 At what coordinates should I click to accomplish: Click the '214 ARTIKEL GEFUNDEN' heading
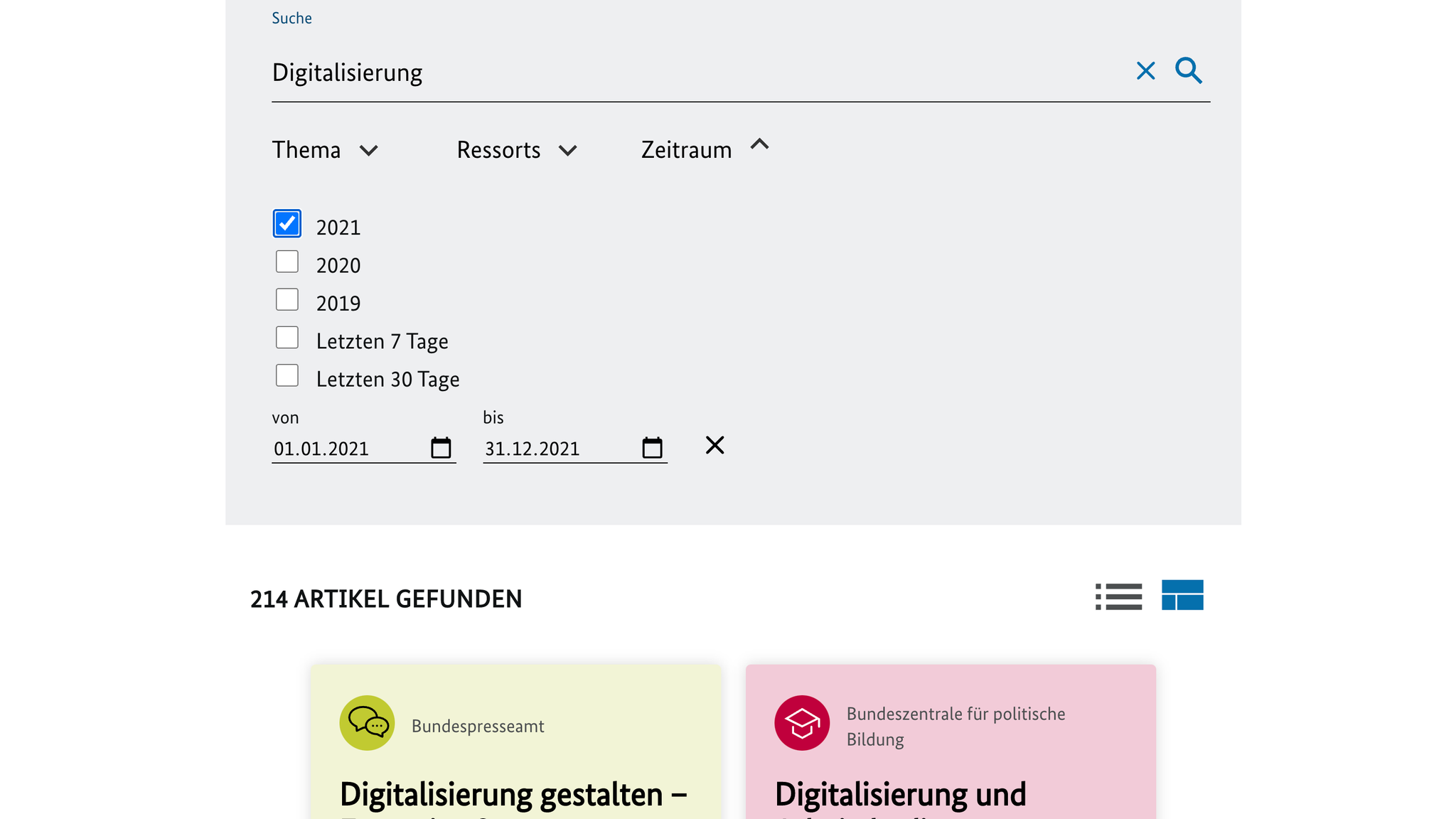(386, 599)
